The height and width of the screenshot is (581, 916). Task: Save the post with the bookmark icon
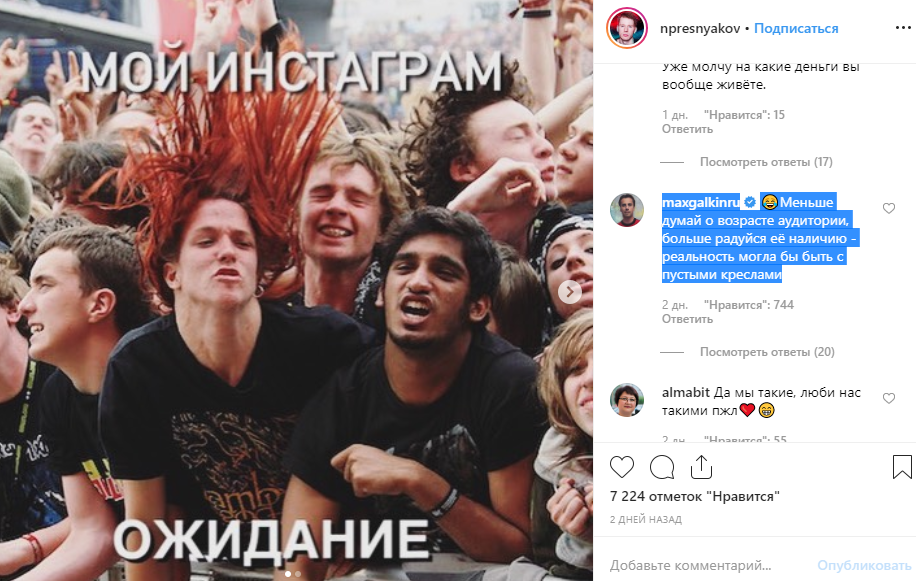tap(902, 467)
